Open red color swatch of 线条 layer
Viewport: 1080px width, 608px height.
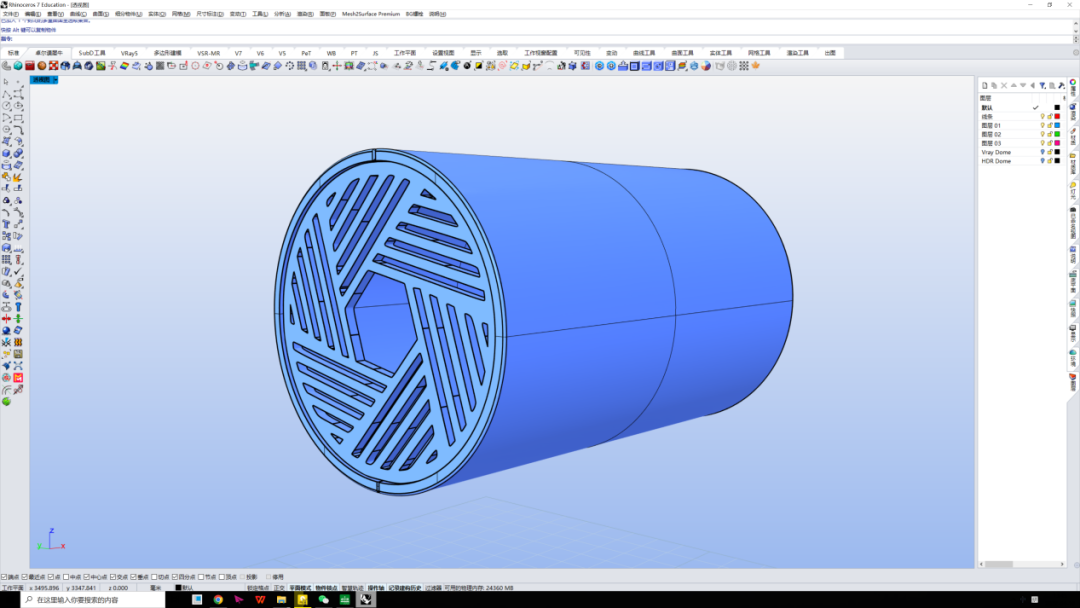click(x=1057, y=116)
